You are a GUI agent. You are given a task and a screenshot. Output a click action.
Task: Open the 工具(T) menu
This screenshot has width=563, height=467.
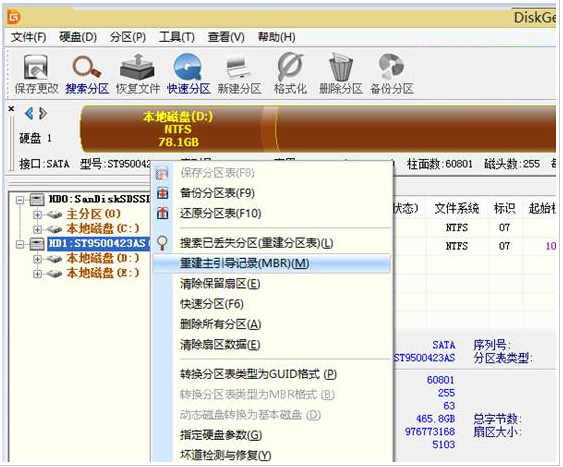point(177,37)
